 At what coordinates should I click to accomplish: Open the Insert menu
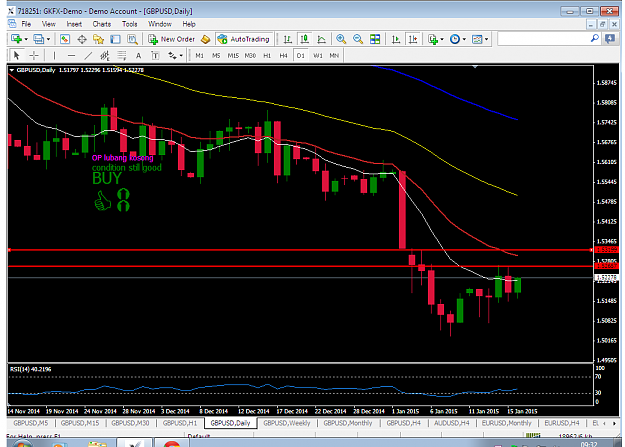point(74,24)
